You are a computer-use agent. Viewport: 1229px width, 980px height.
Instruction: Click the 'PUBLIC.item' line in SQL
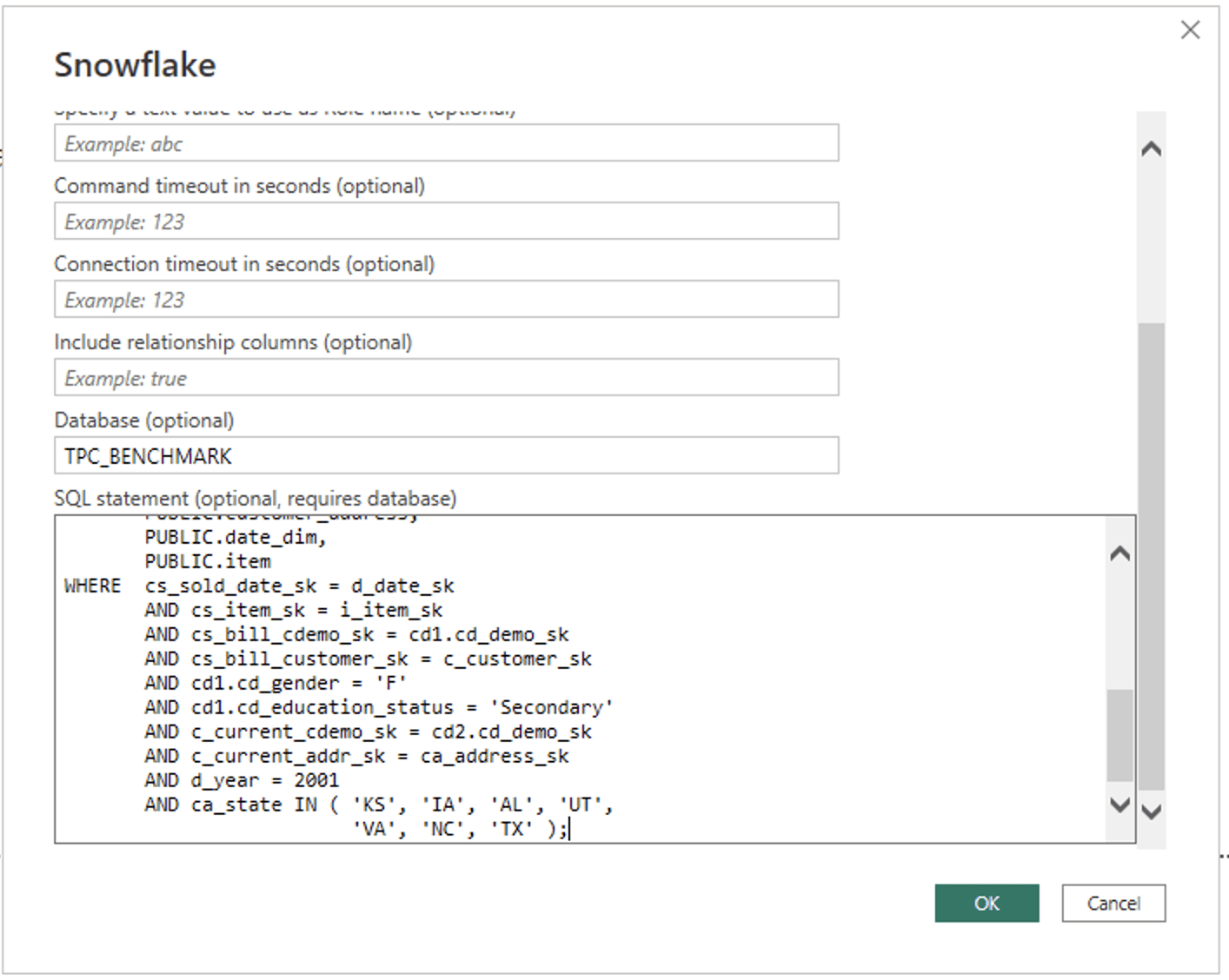(208, 561)
